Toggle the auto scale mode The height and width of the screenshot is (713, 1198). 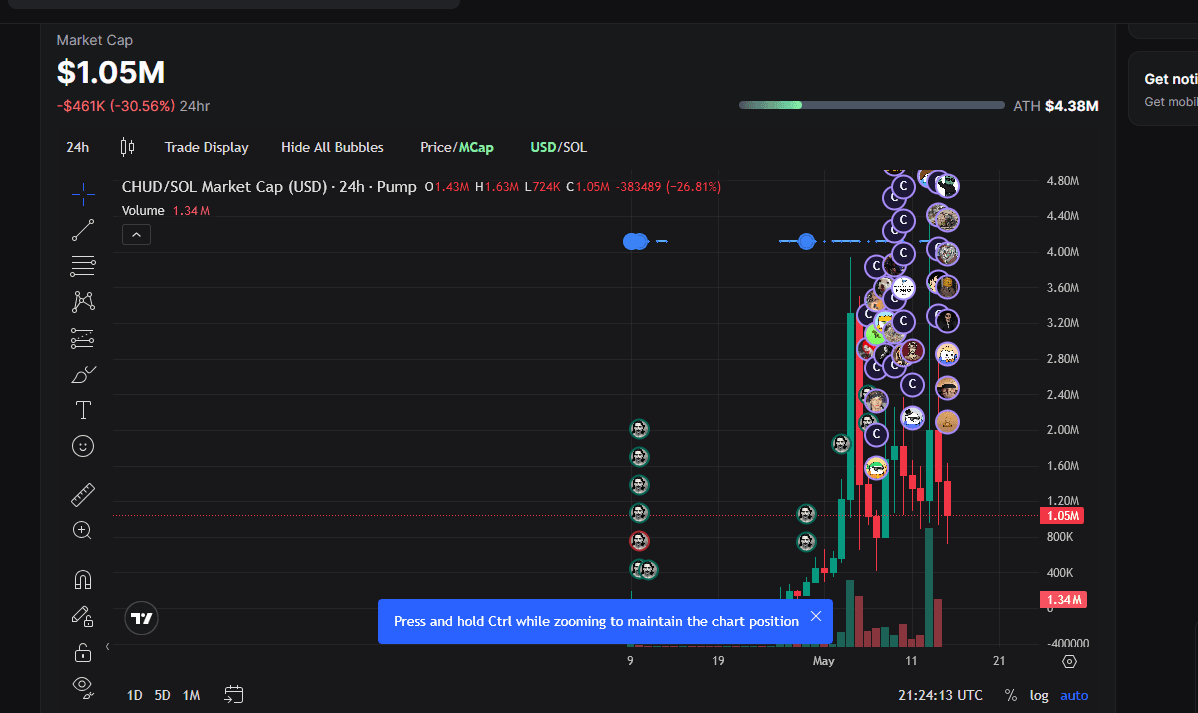point(1074,695)
